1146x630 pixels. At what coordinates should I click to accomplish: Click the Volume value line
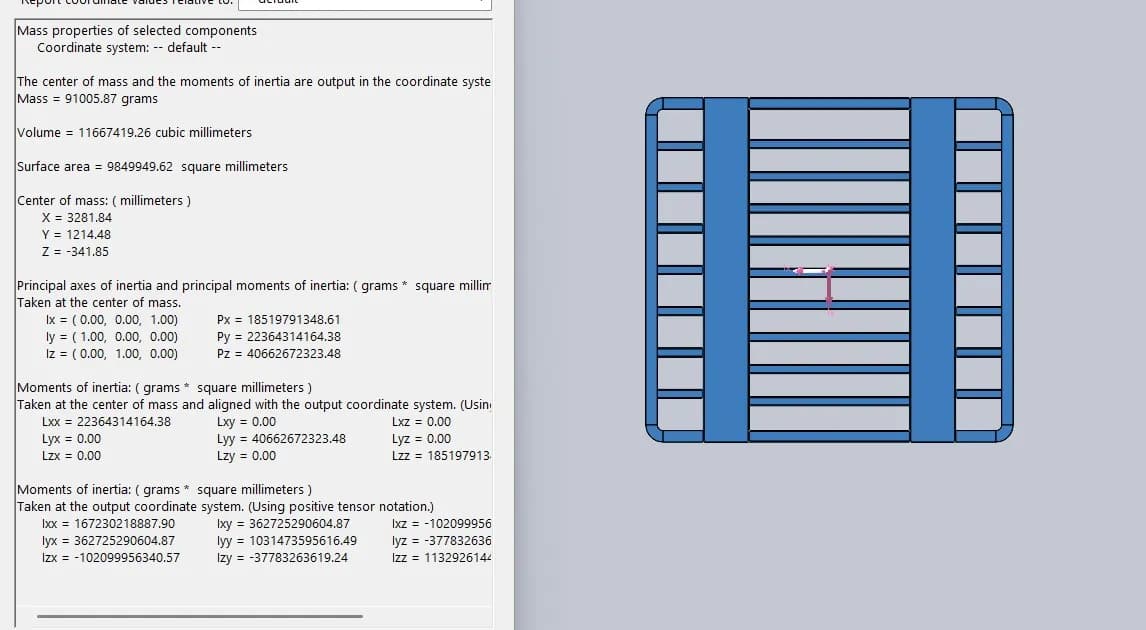[x=134, y=132]
